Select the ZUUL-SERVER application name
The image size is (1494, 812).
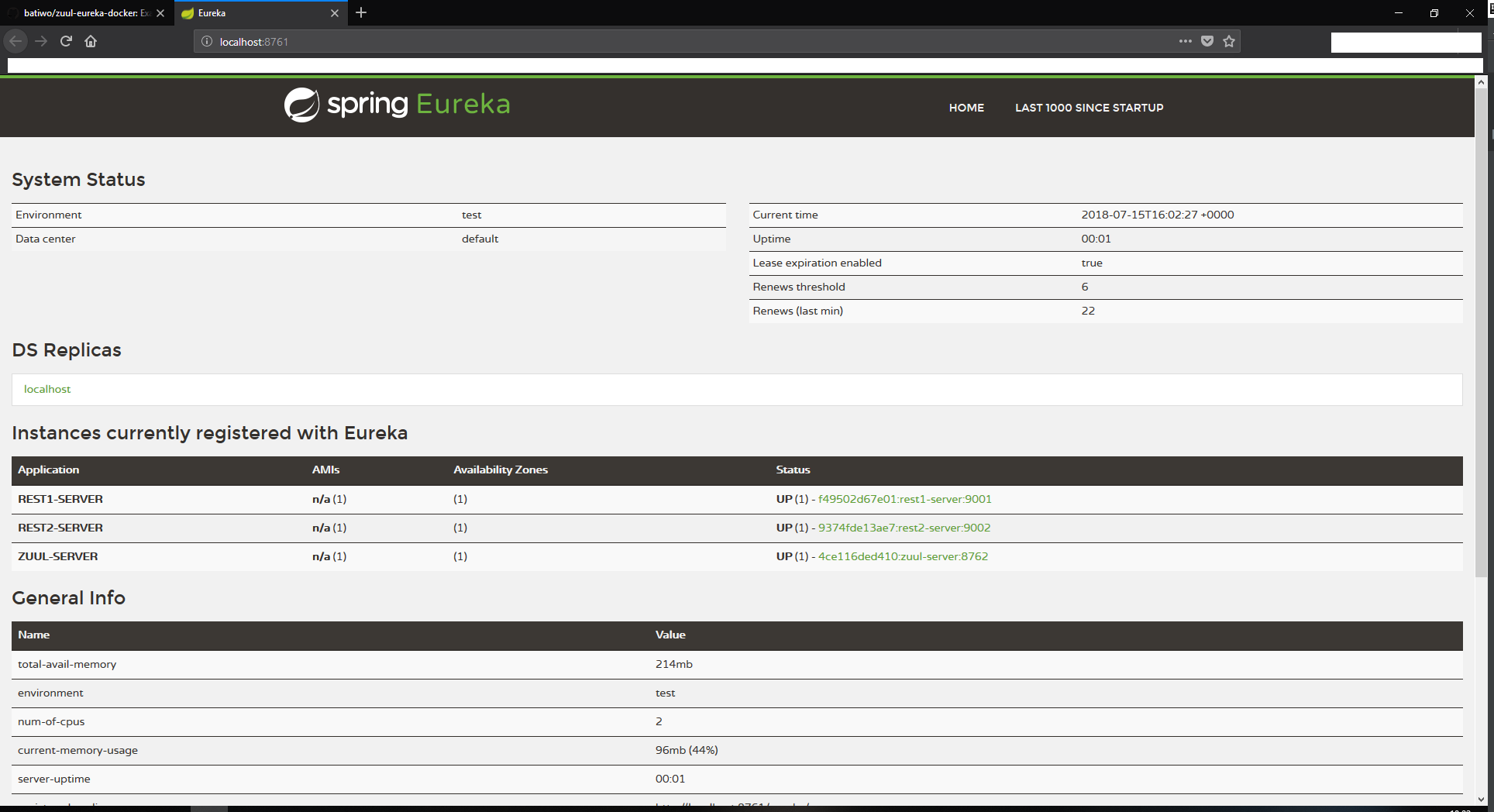[58, 556]
